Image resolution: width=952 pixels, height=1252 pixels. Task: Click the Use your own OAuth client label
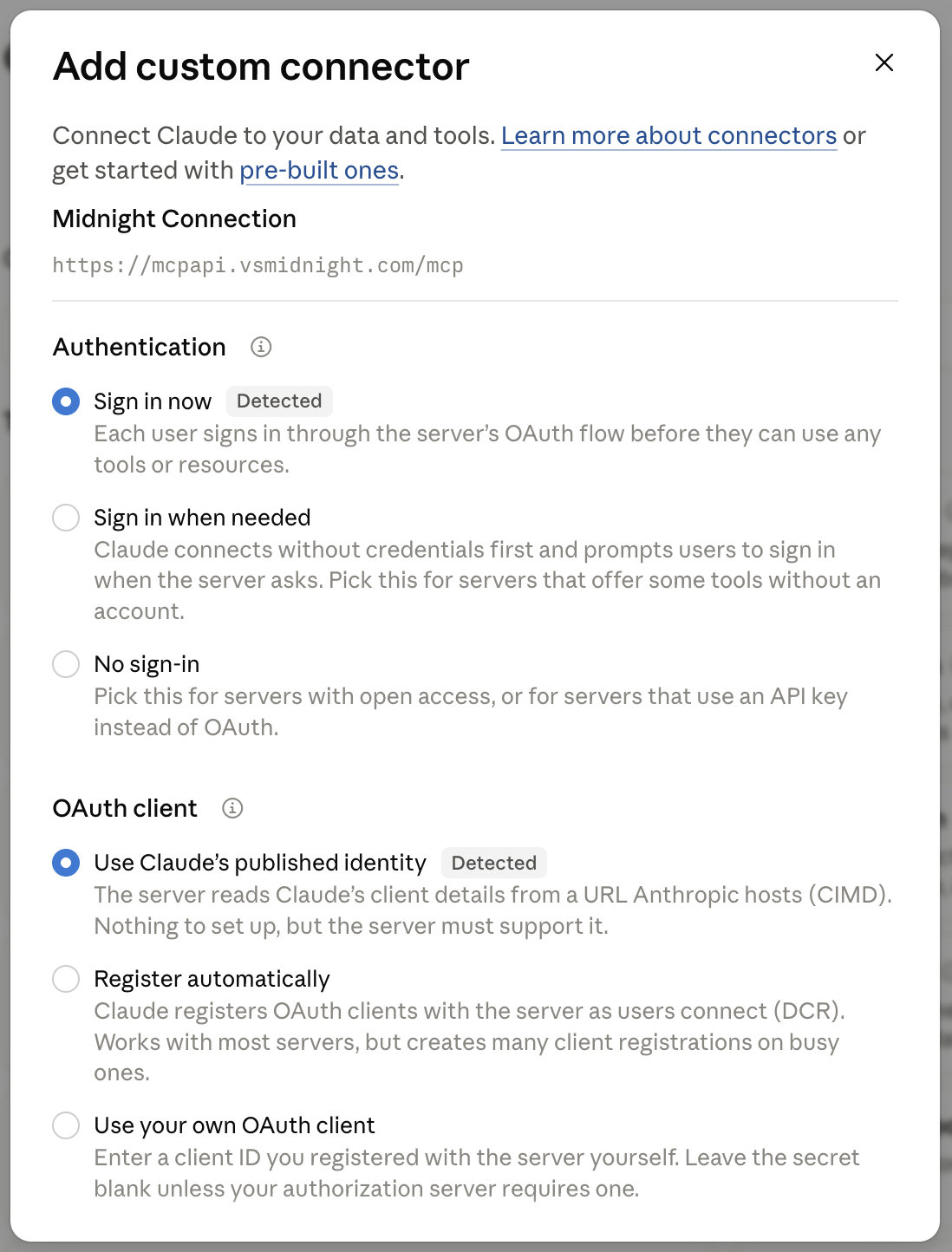click(234, 1125)
